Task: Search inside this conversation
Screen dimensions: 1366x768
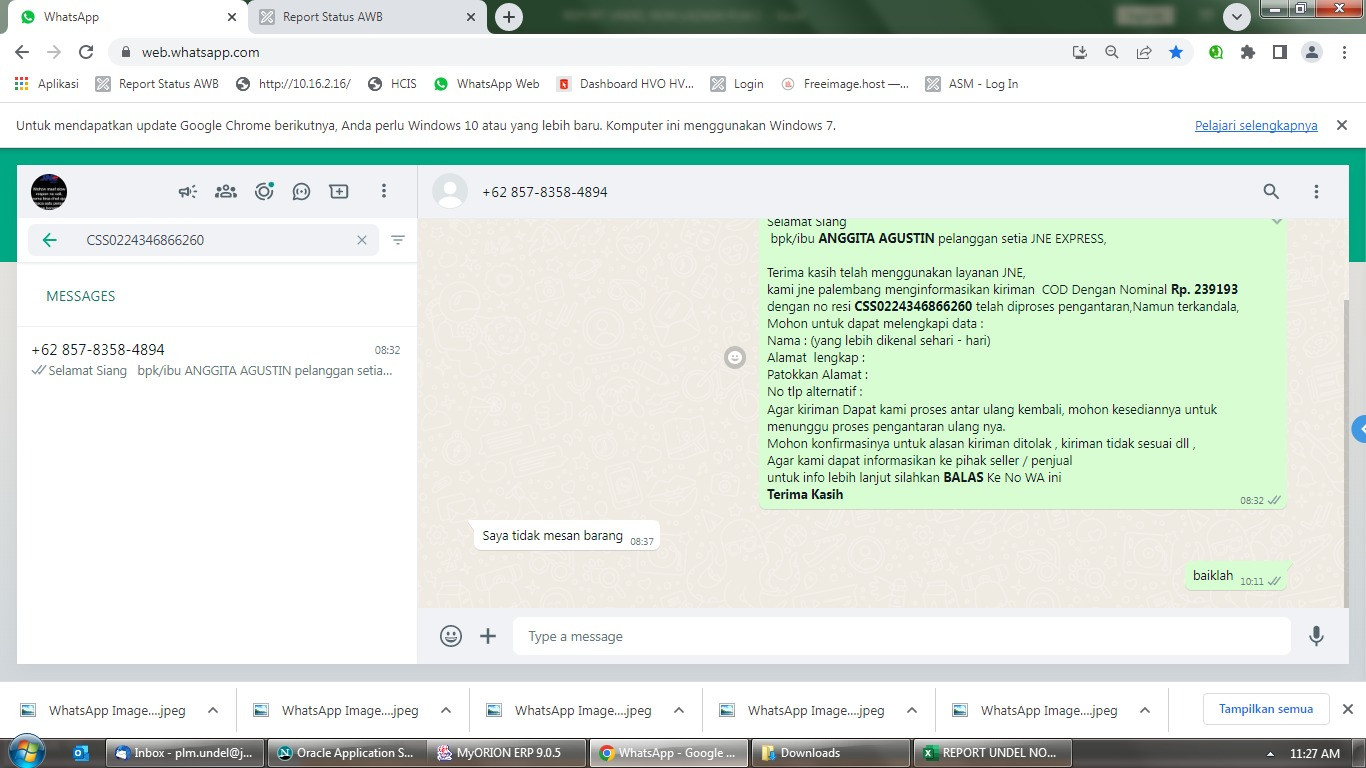Action: (x=1271, y=191)
